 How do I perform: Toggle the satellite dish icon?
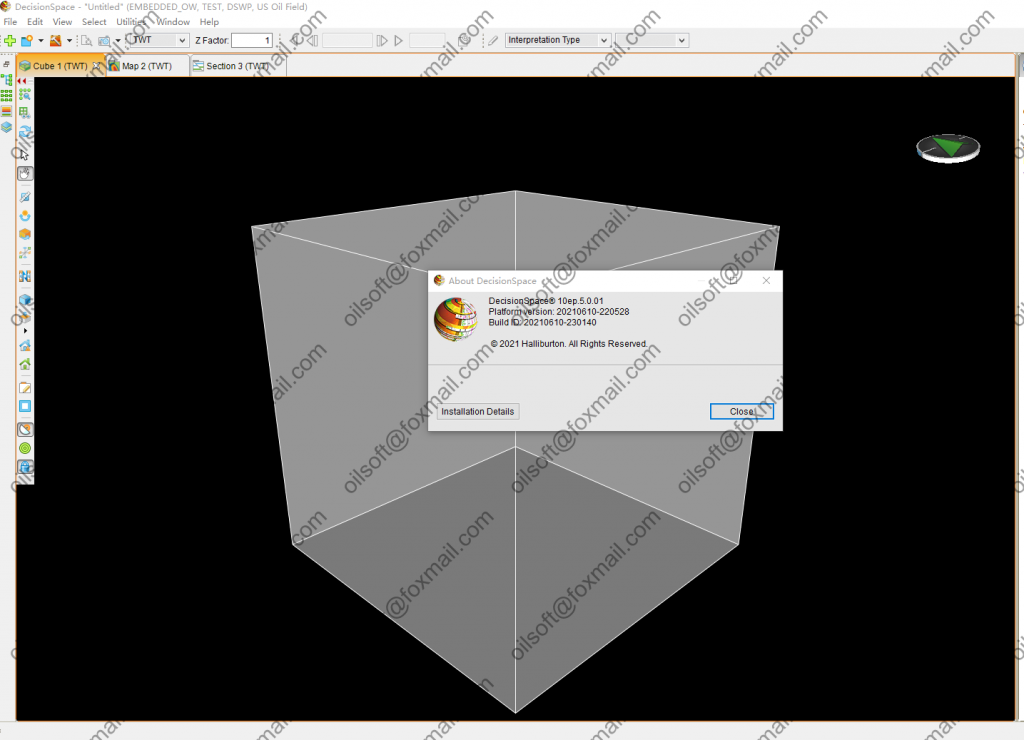click(x=25, y=430)
